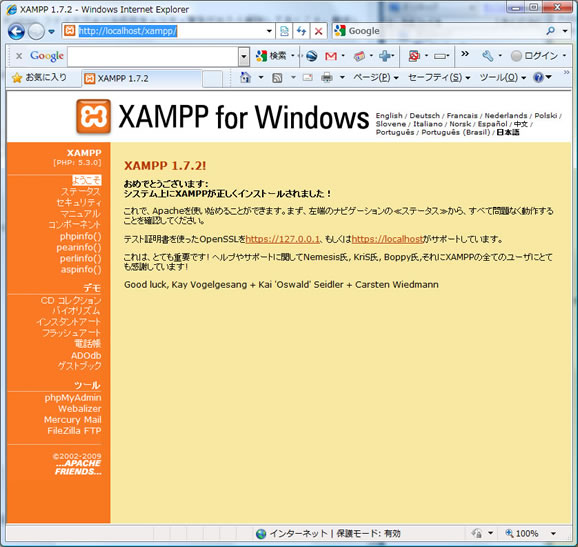Screen dimensions: 578x547
Task: Click the orange XAMPP logo
Action: pyautogui.click(x=93, y=116)
